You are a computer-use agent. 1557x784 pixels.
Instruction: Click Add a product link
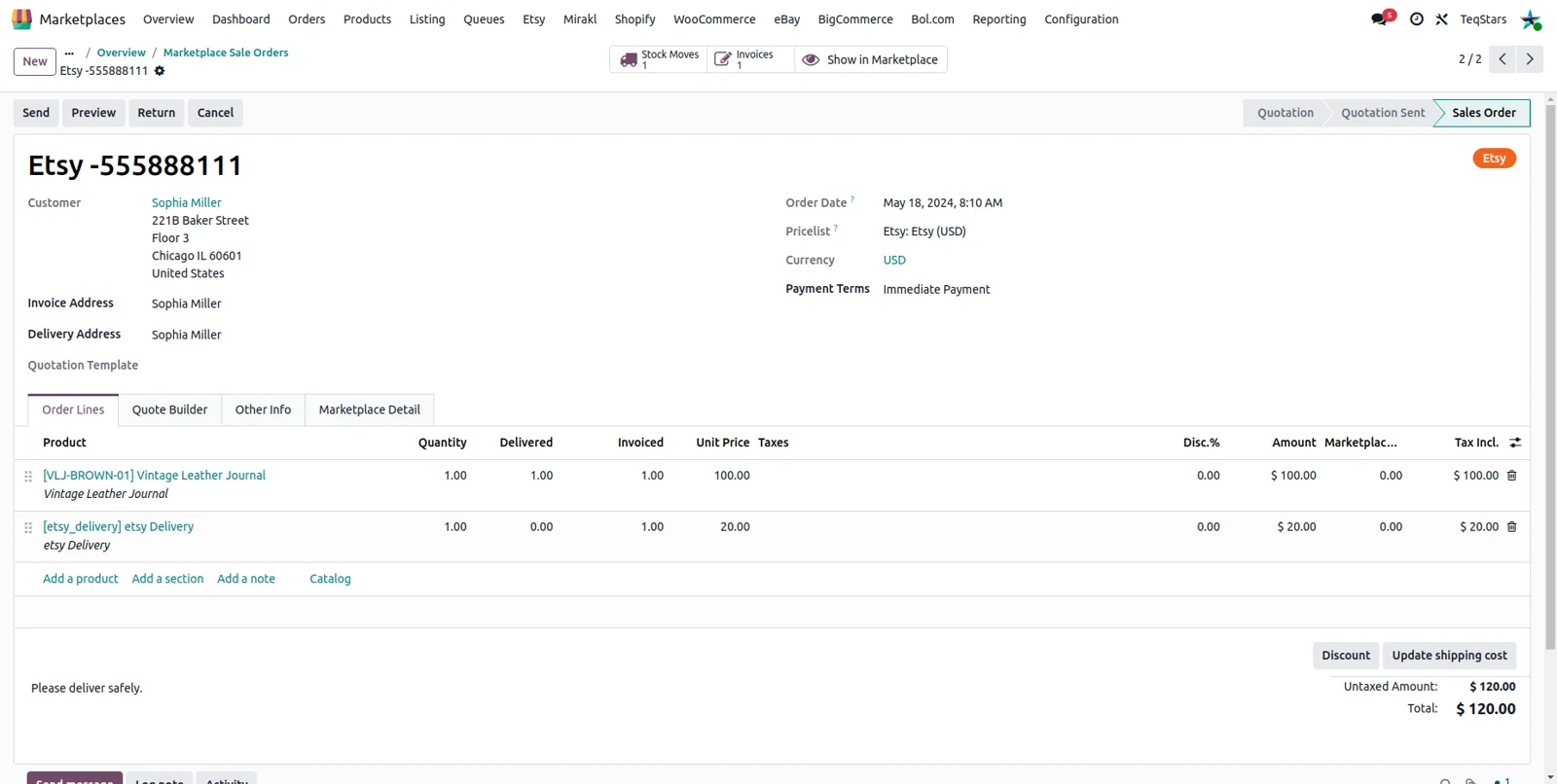point(80,579)
